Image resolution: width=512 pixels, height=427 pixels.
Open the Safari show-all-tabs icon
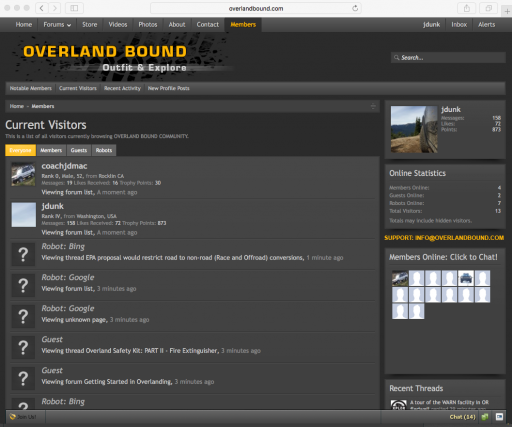pyautogui.click(x=489, y=8)
